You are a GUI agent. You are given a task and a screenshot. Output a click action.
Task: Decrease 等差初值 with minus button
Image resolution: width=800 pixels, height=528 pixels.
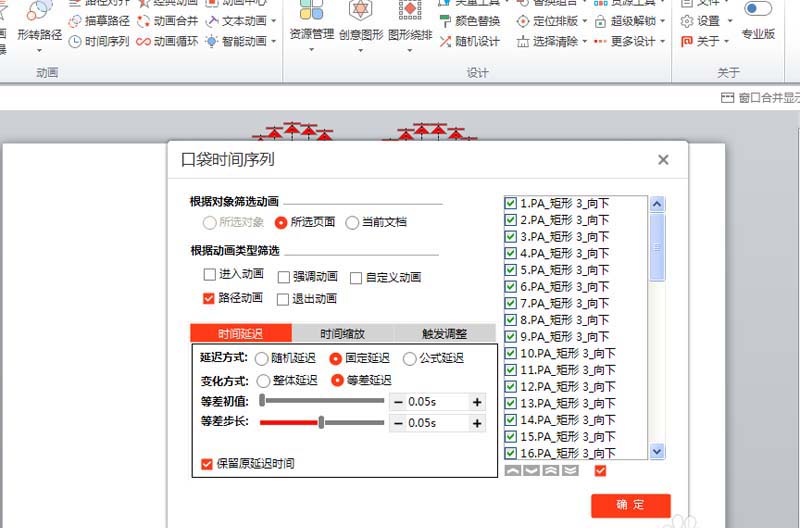(398, 402)
